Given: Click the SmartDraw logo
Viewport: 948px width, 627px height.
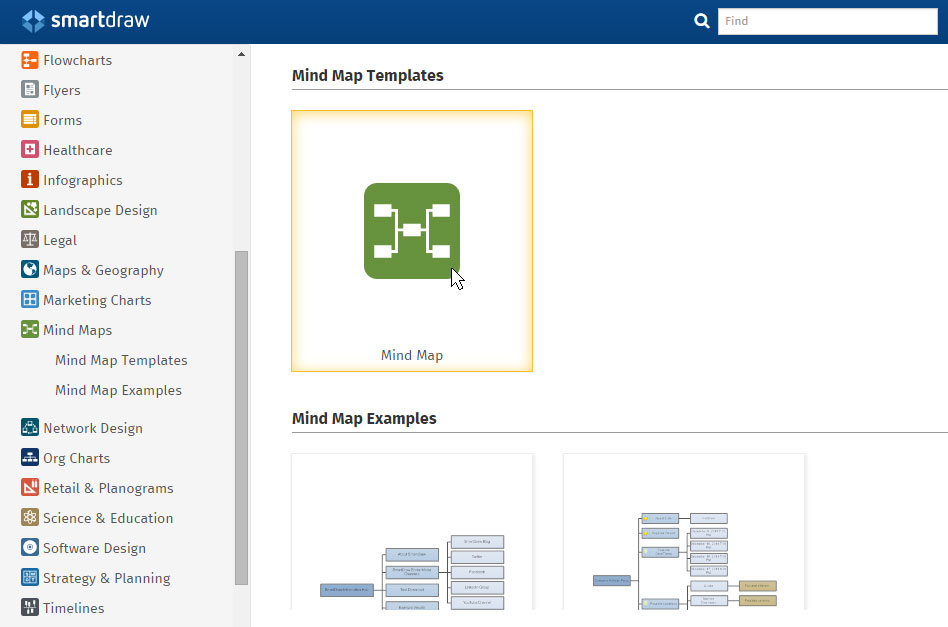Looking at the screenshot, I should click(85, 21).
